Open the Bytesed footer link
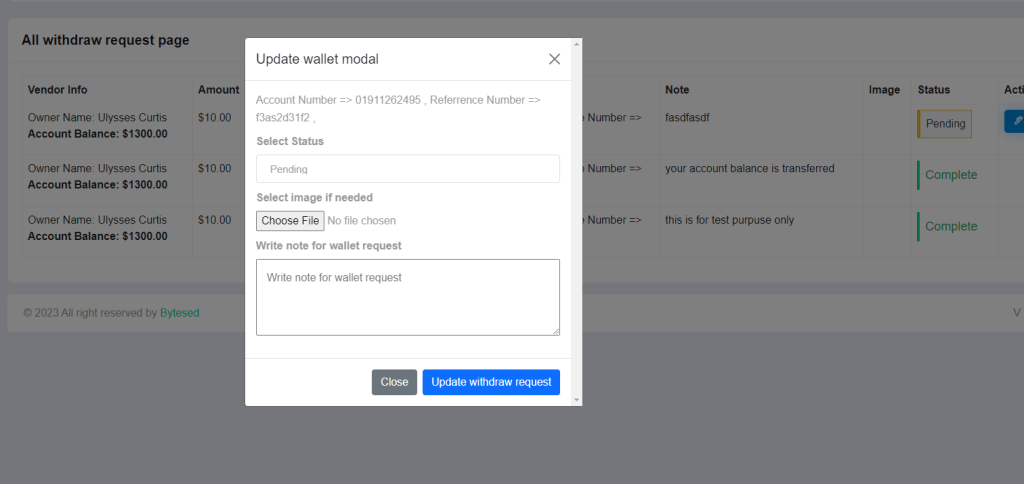The height and width of the screenshot is (484, 1024). 180,313
